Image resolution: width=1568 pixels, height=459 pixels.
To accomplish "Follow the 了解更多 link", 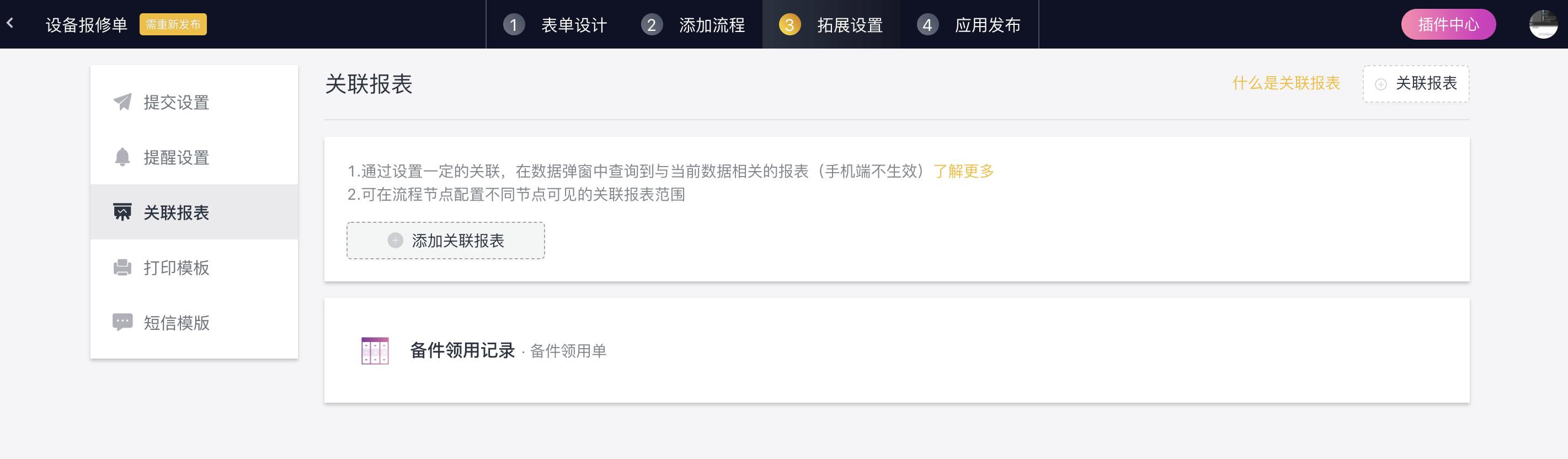I will tap(963, 172).
